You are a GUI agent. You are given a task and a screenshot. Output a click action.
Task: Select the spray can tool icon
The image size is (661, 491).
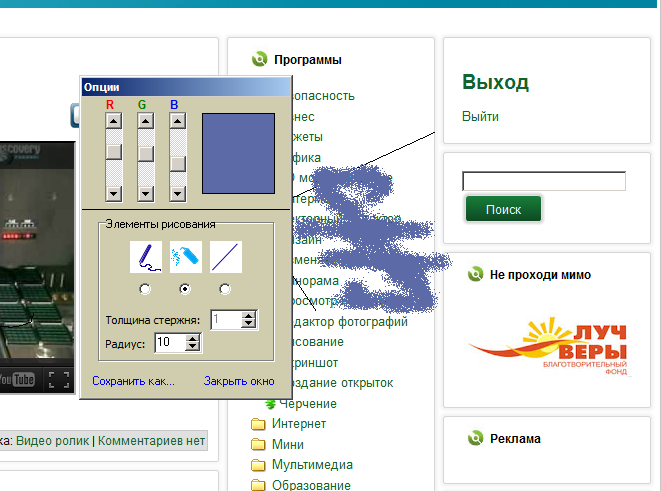coord(185,257)
